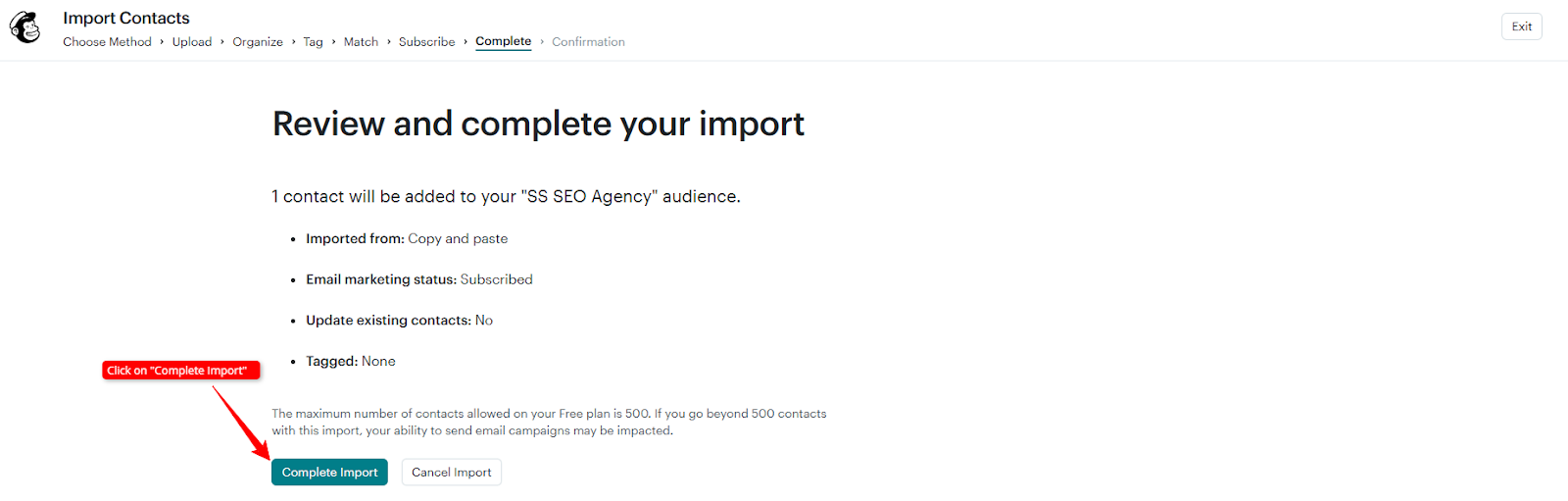Click the red "Complete Import" callout label
The height and width of the screenshot is (501, 1568).
coord(181,371)
